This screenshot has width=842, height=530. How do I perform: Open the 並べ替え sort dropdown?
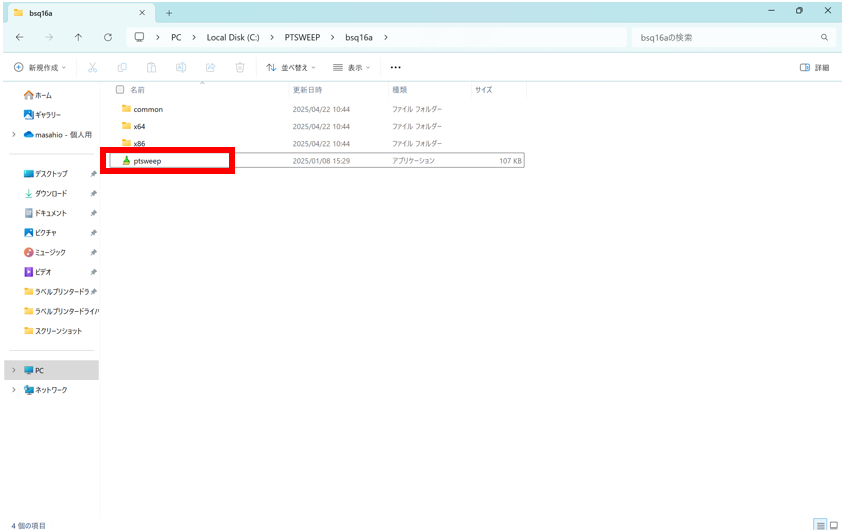pyautogui.click(x=291, y=67)
